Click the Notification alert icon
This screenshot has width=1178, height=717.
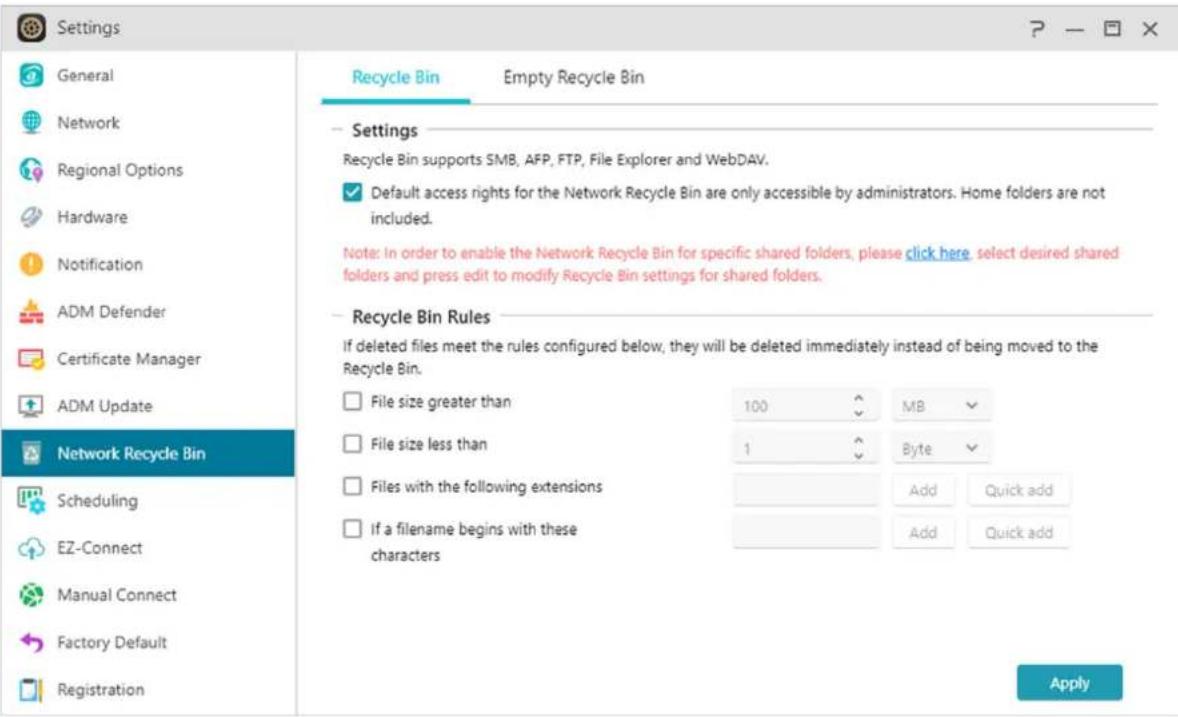(30, 265)
